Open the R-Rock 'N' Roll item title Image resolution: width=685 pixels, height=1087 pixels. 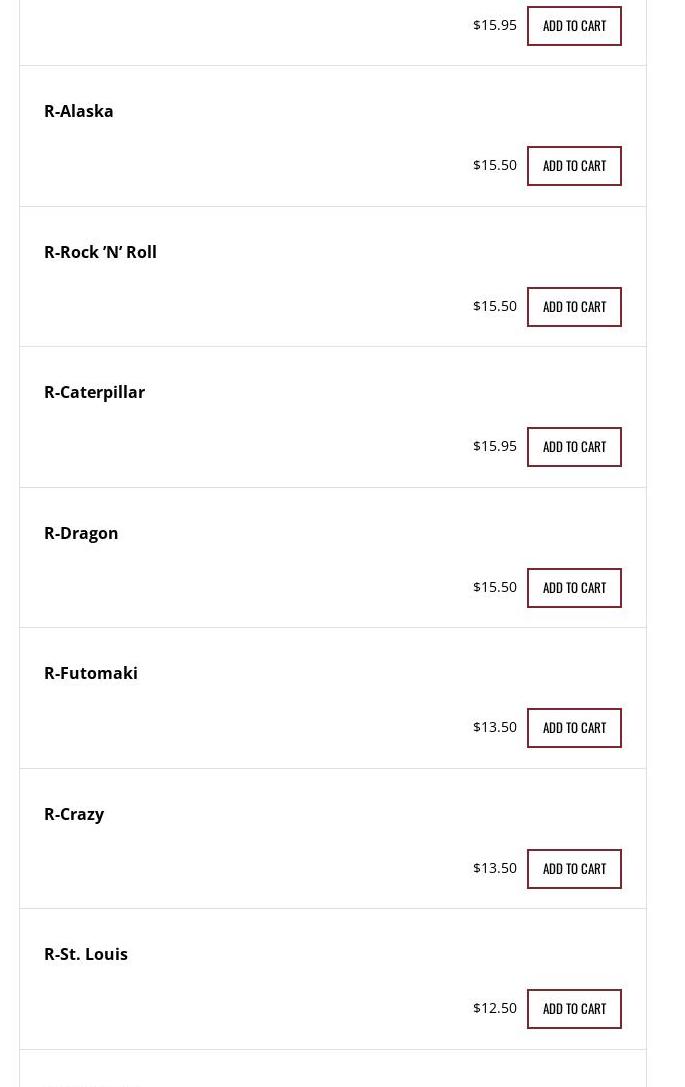click(100, 252)
